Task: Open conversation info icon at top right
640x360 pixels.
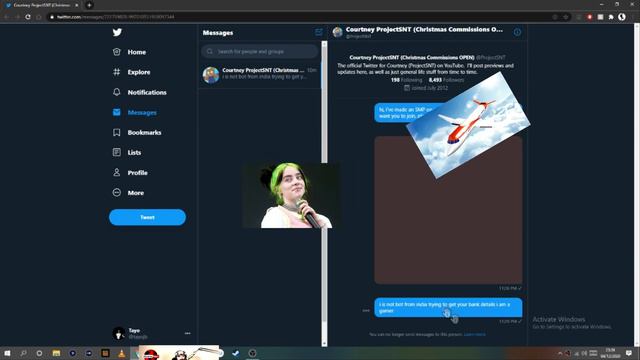Action: (x=517, y=32)
